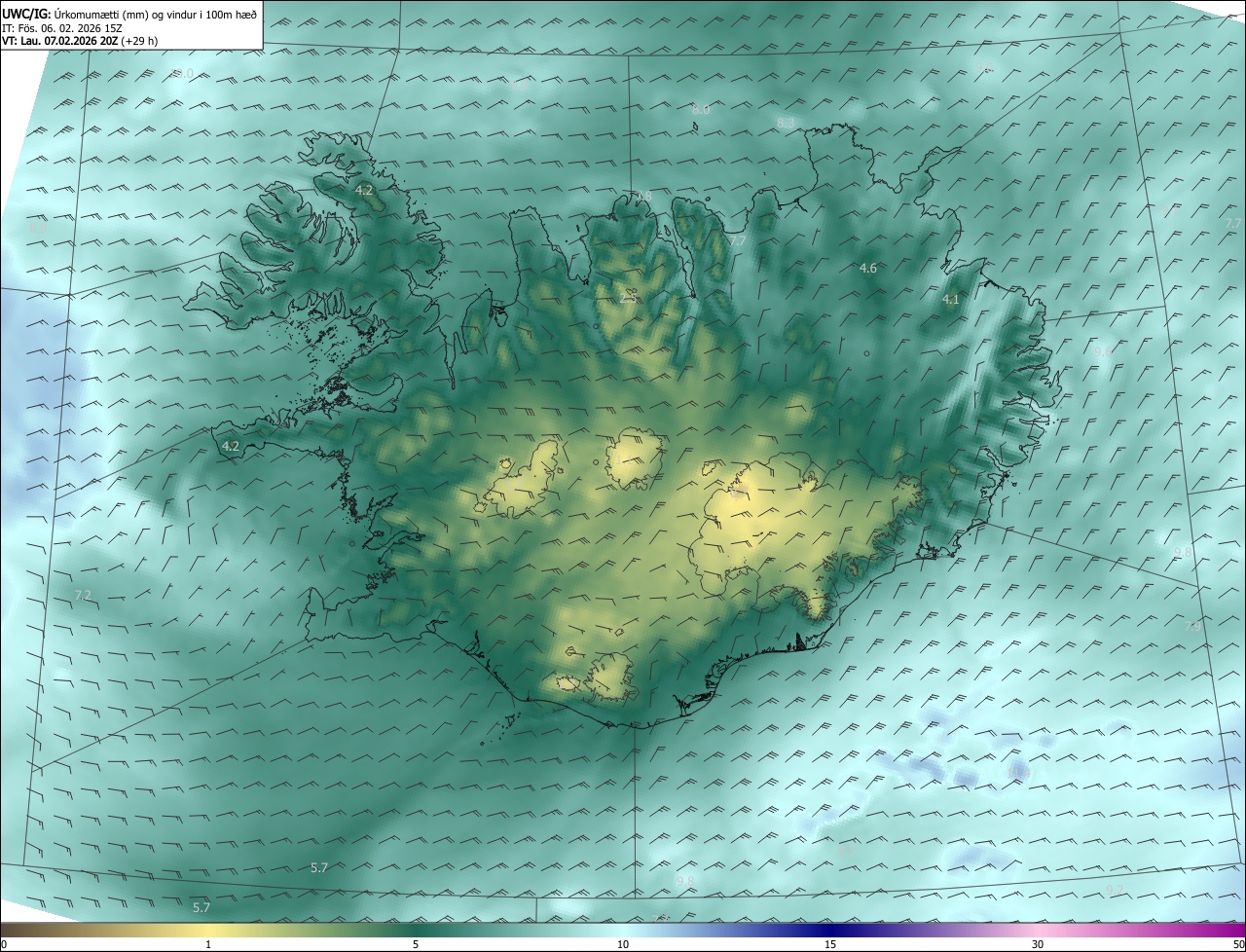
Task: Click the 7.2 value over the southwest sea
Action: click(83, 595)
